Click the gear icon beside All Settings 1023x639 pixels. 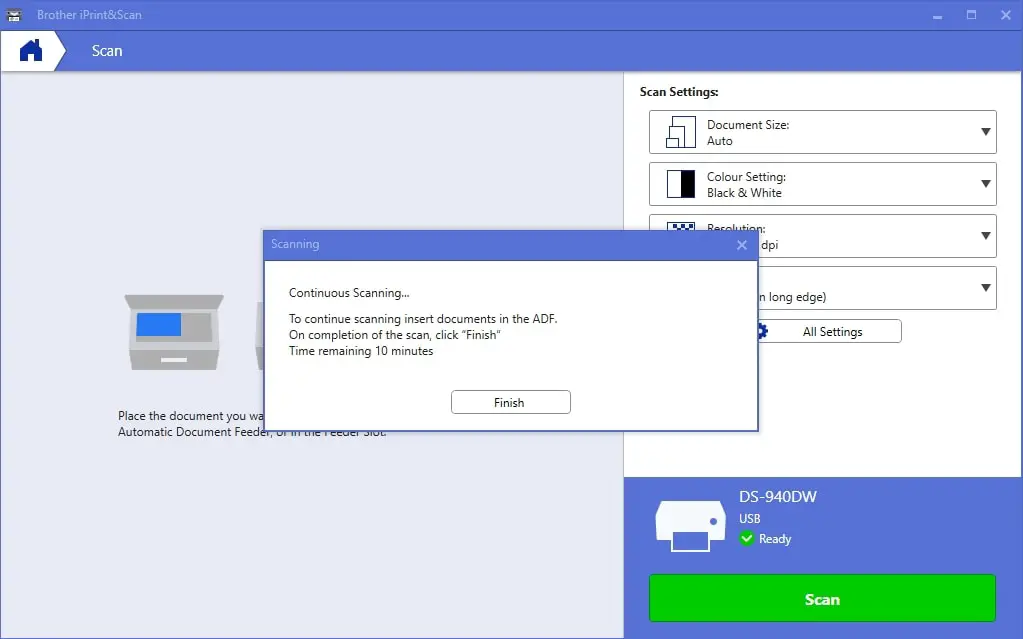tap(762, 332)
